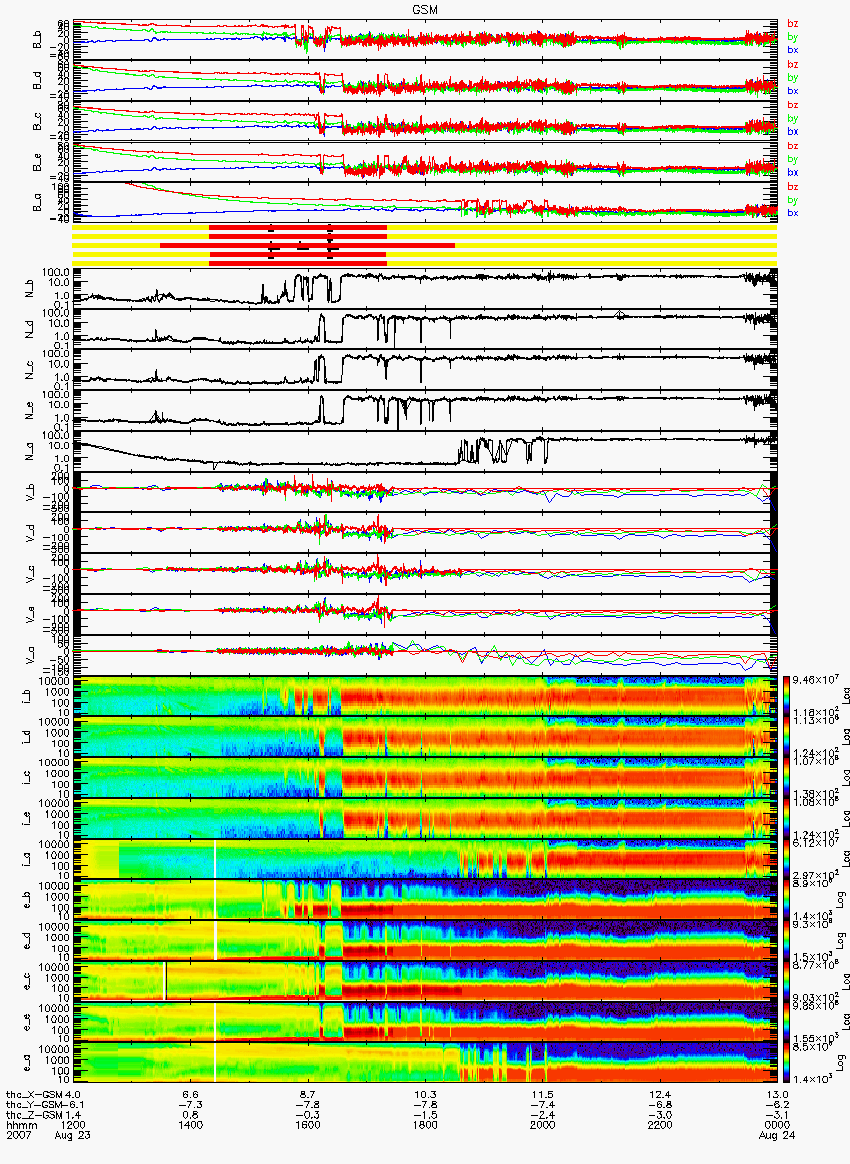The image size is (850, 1164).
Task: Click the i_a ion spectrogram label
Action: tap(27, 860)
